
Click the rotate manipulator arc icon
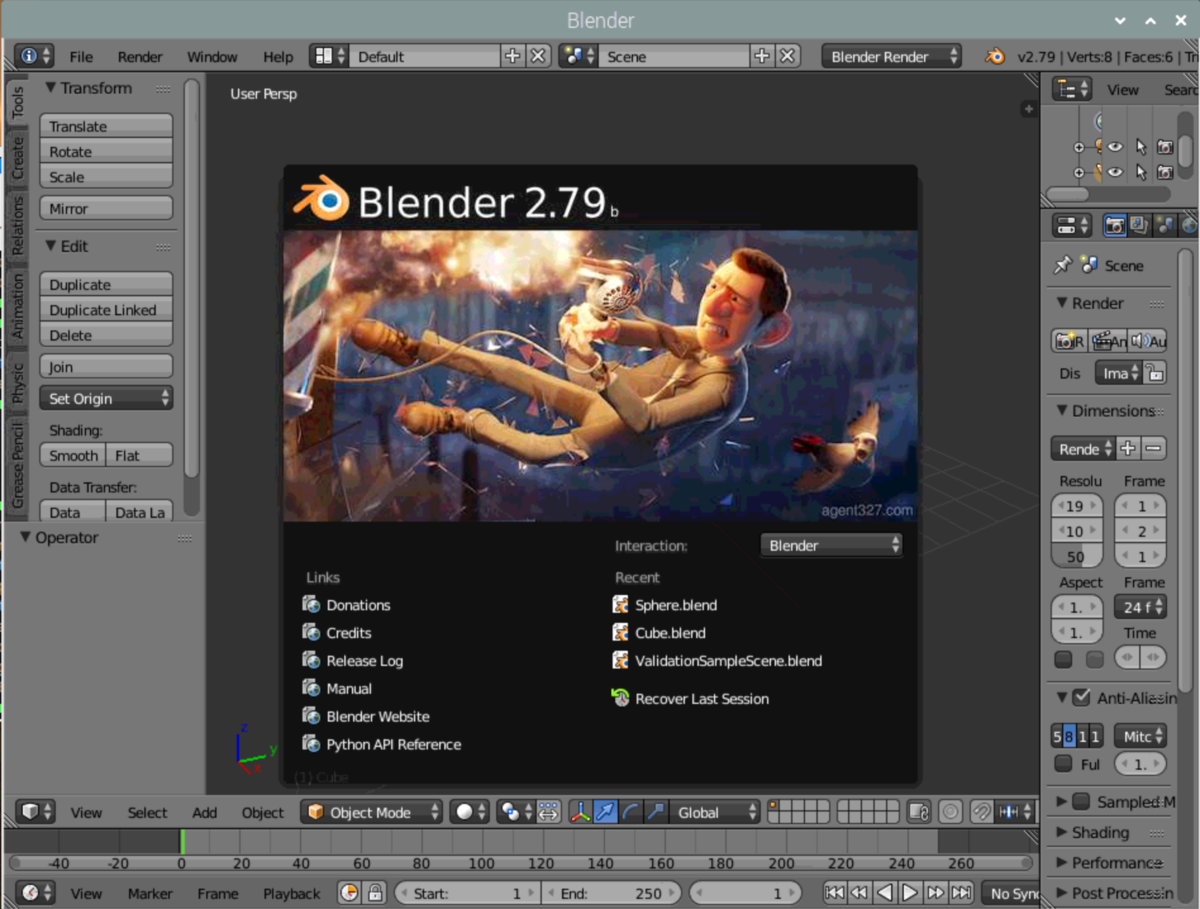click(x=631, y=812)
